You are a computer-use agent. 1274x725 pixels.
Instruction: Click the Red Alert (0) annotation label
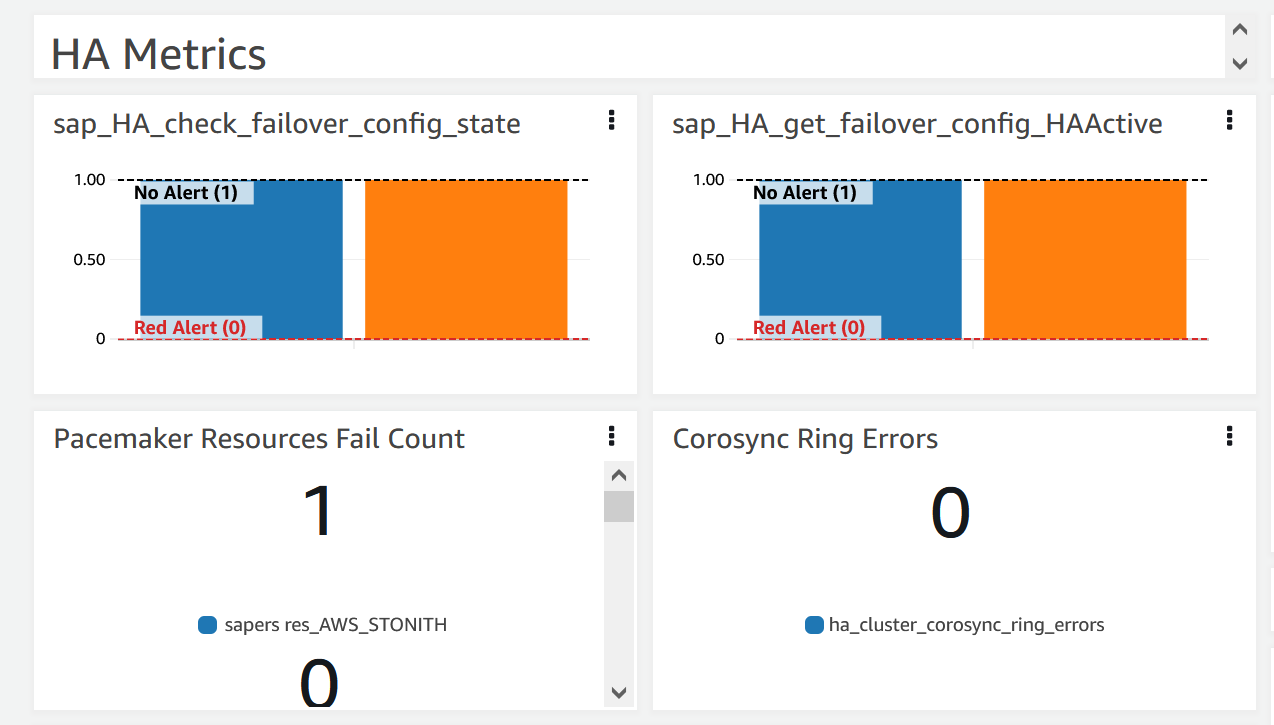click(x=190, y=327)
